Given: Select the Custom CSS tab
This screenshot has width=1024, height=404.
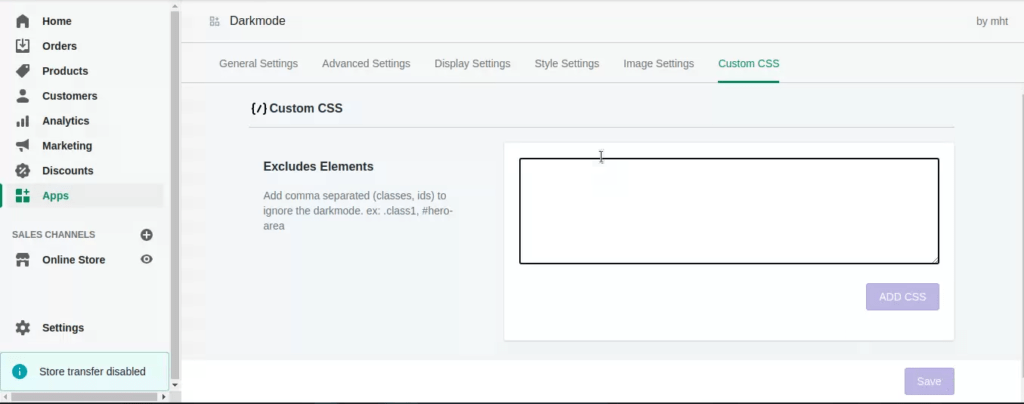Looking at the screenshot, I should pyautogui.click(x=748, y=63).
